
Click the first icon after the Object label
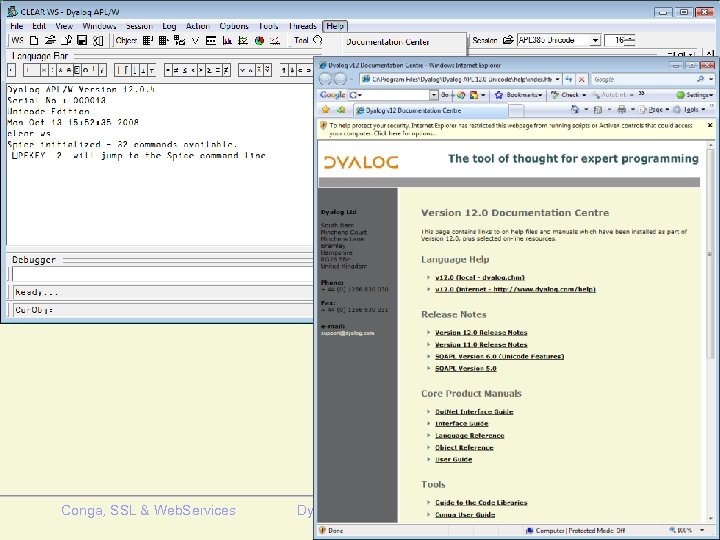(x=147, y=40)
